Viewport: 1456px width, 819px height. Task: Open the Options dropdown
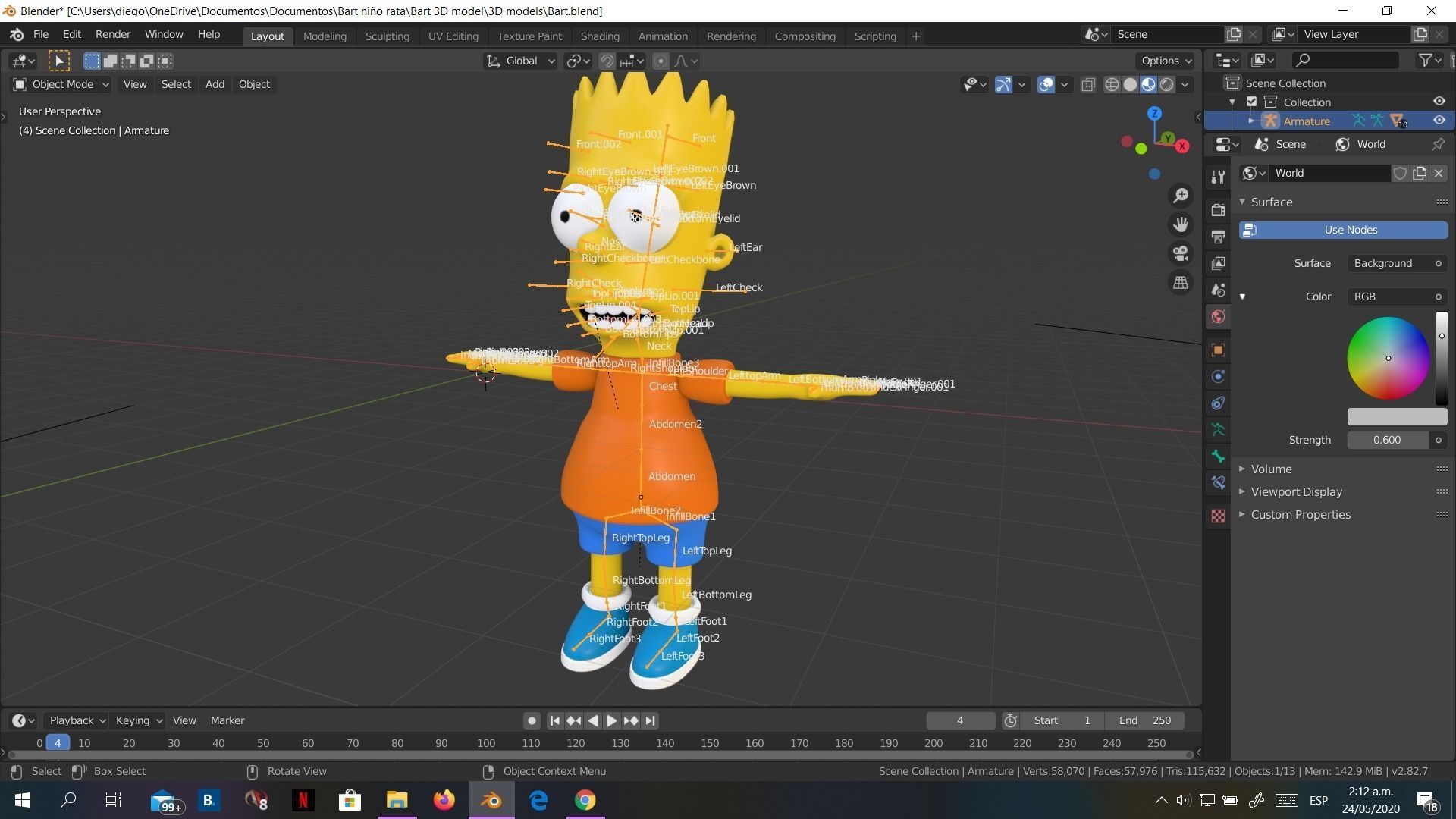tap(1166, 61)
